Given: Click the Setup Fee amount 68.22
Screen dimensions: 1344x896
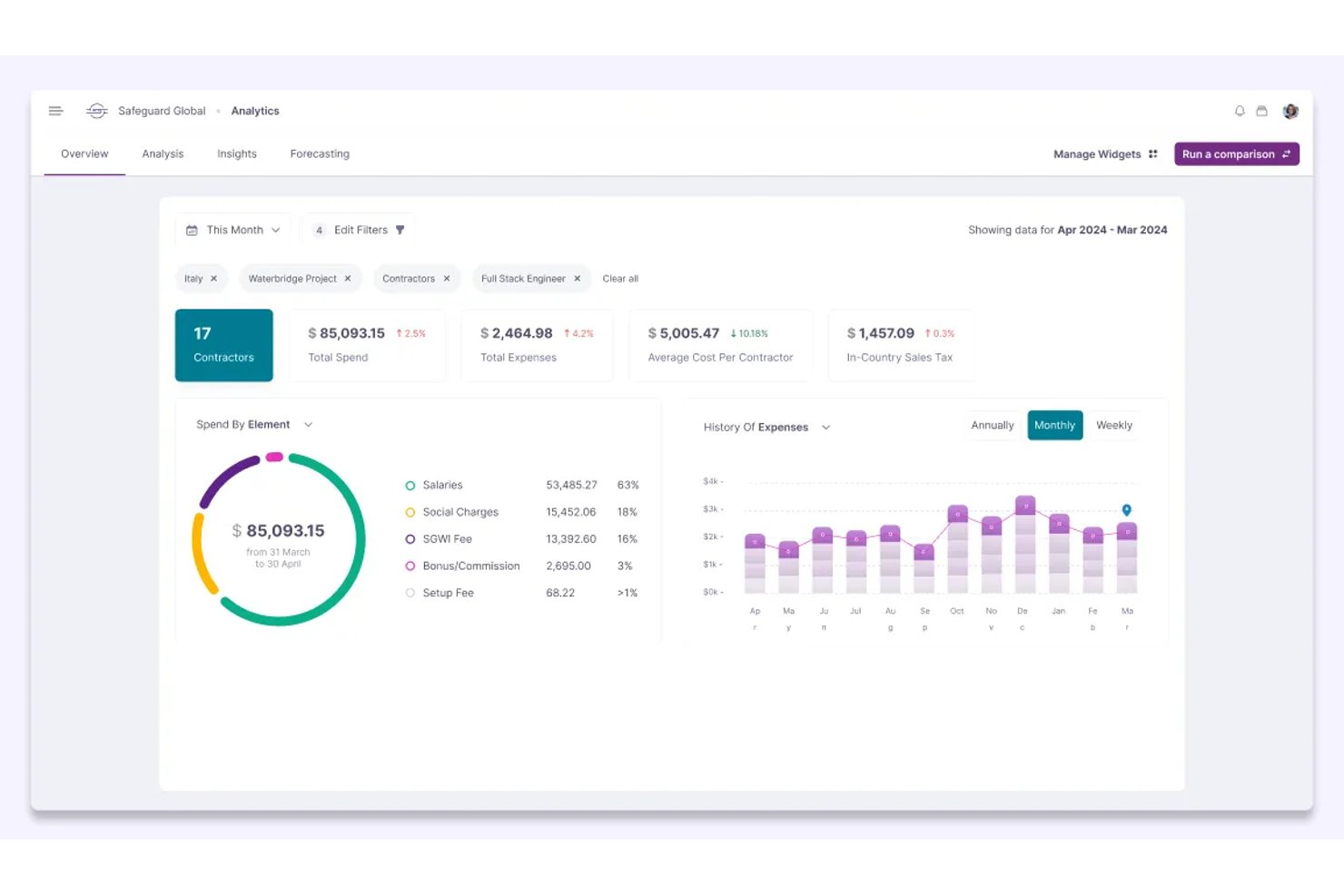Looking at the screenshot, I should pos(560,593).
